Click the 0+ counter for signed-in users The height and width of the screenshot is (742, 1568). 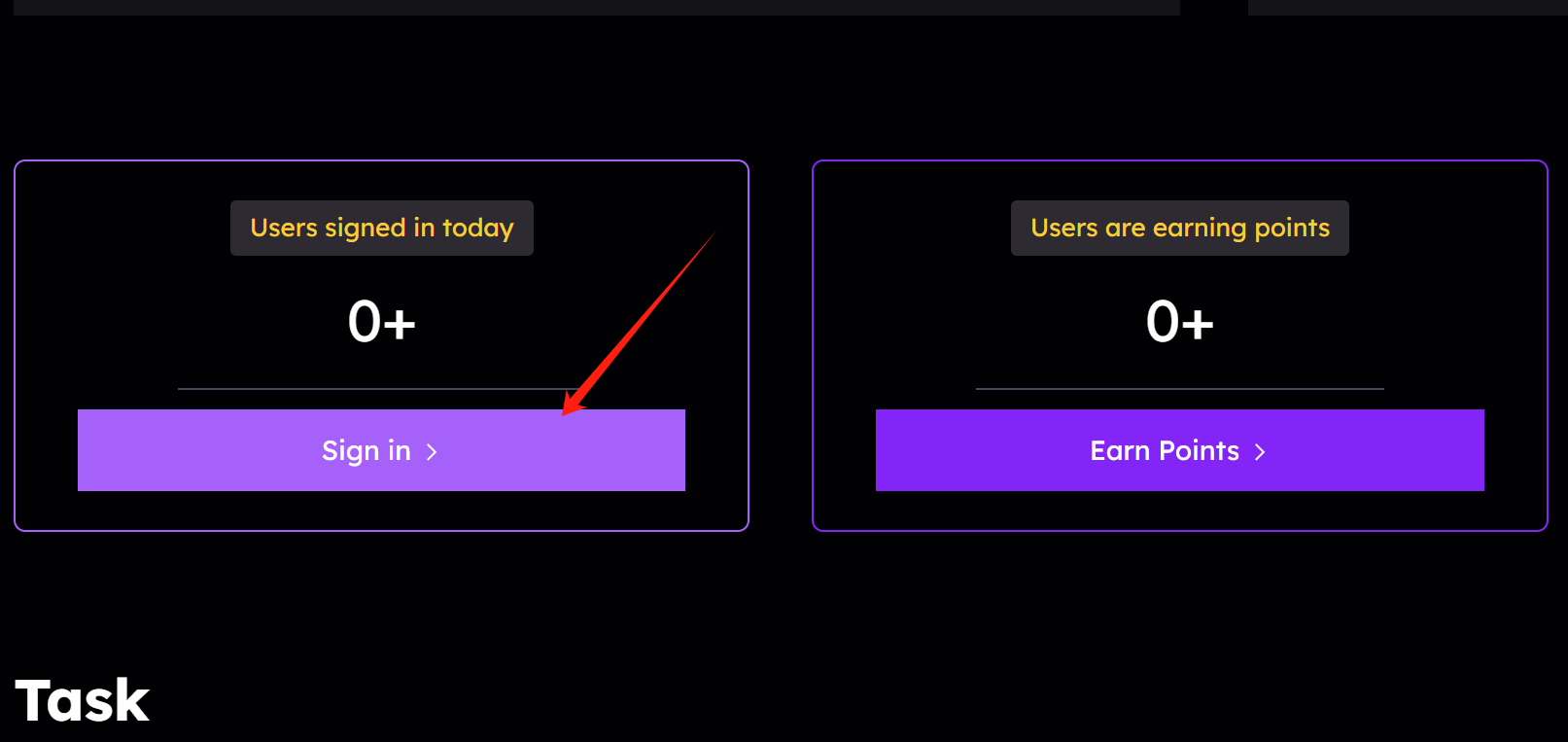[381, 322]
